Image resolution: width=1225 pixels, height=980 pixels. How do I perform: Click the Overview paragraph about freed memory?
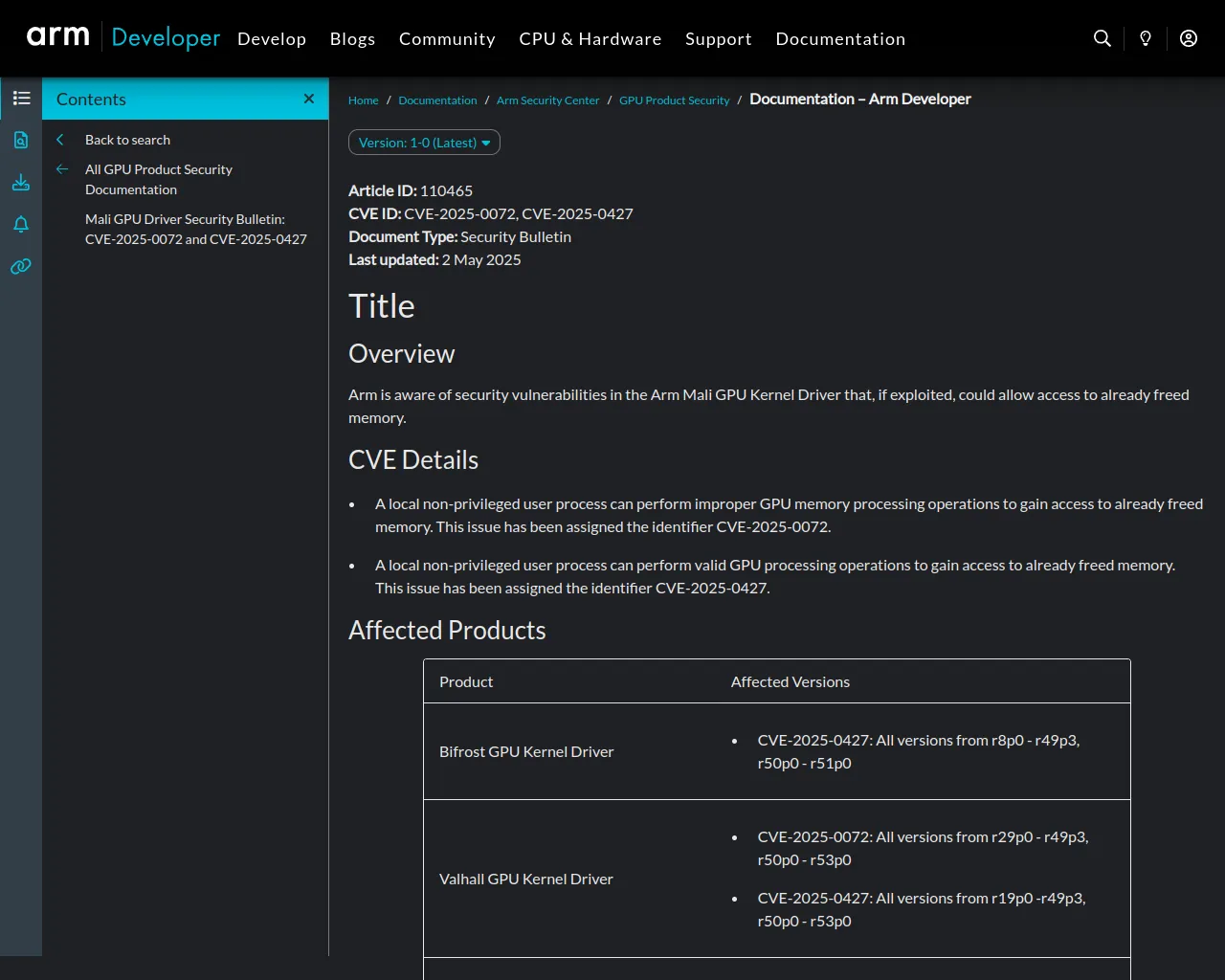point(768,406)
